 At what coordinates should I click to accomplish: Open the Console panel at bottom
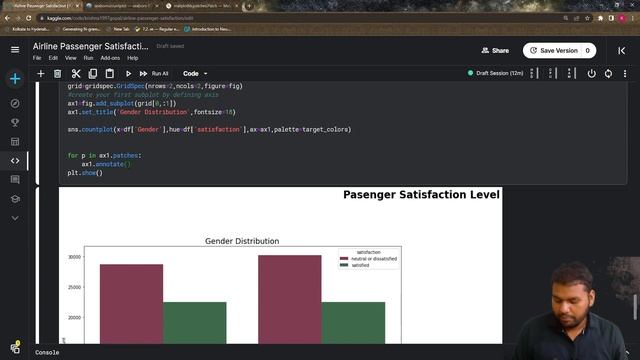[x=47, y=352]
